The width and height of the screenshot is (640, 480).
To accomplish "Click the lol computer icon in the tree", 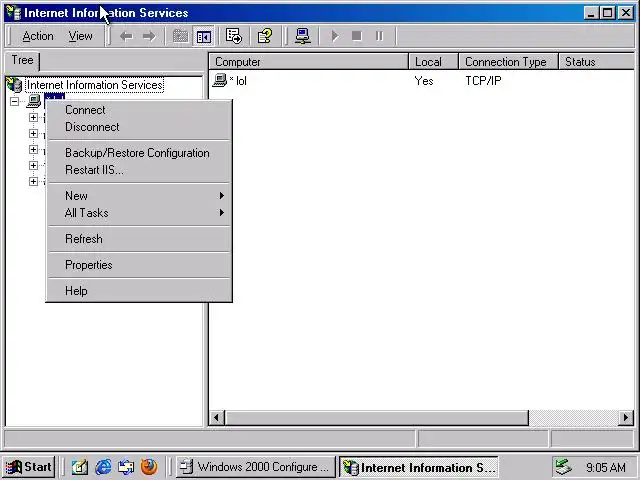I will tap(34, 101).
